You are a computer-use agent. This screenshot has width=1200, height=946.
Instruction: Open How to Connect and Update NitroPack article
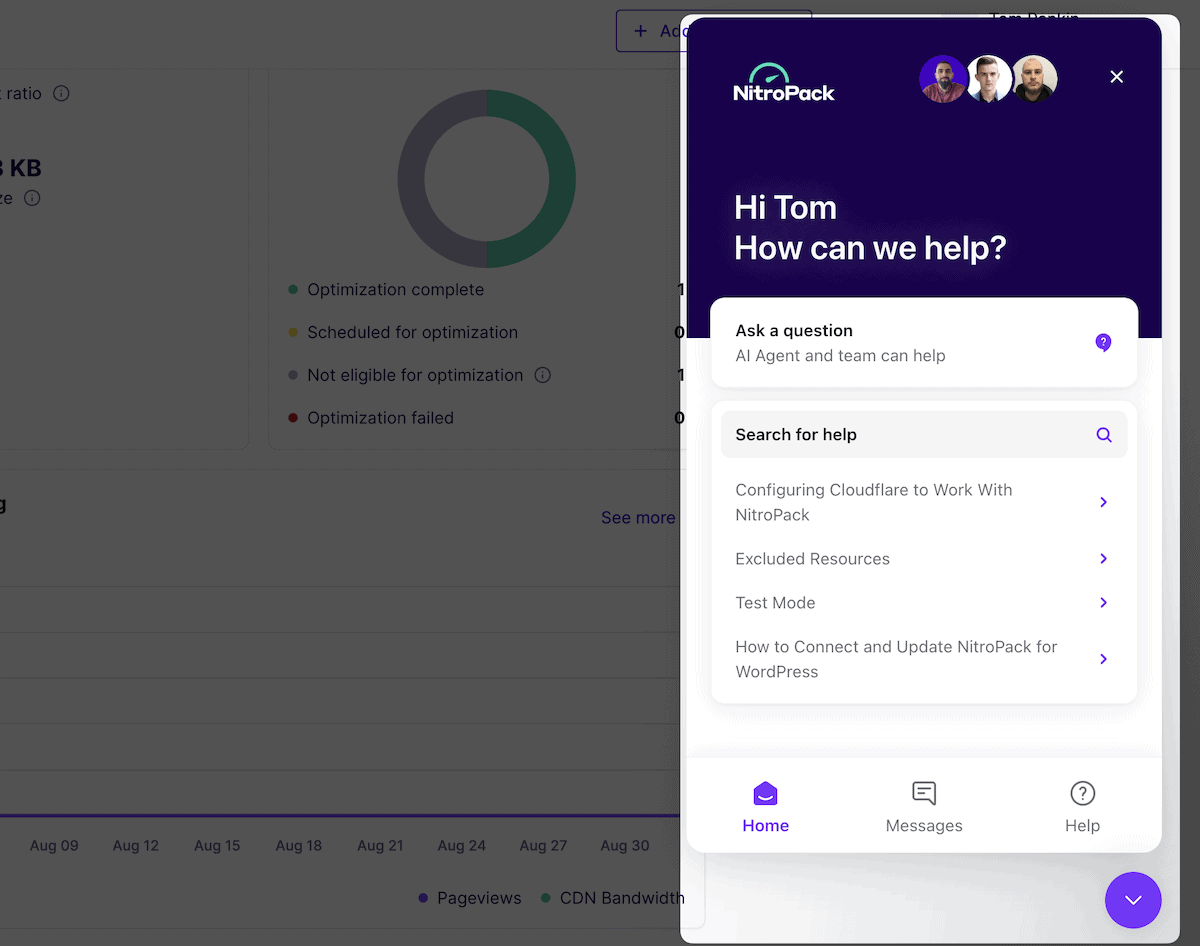click(x=924, y=659)
